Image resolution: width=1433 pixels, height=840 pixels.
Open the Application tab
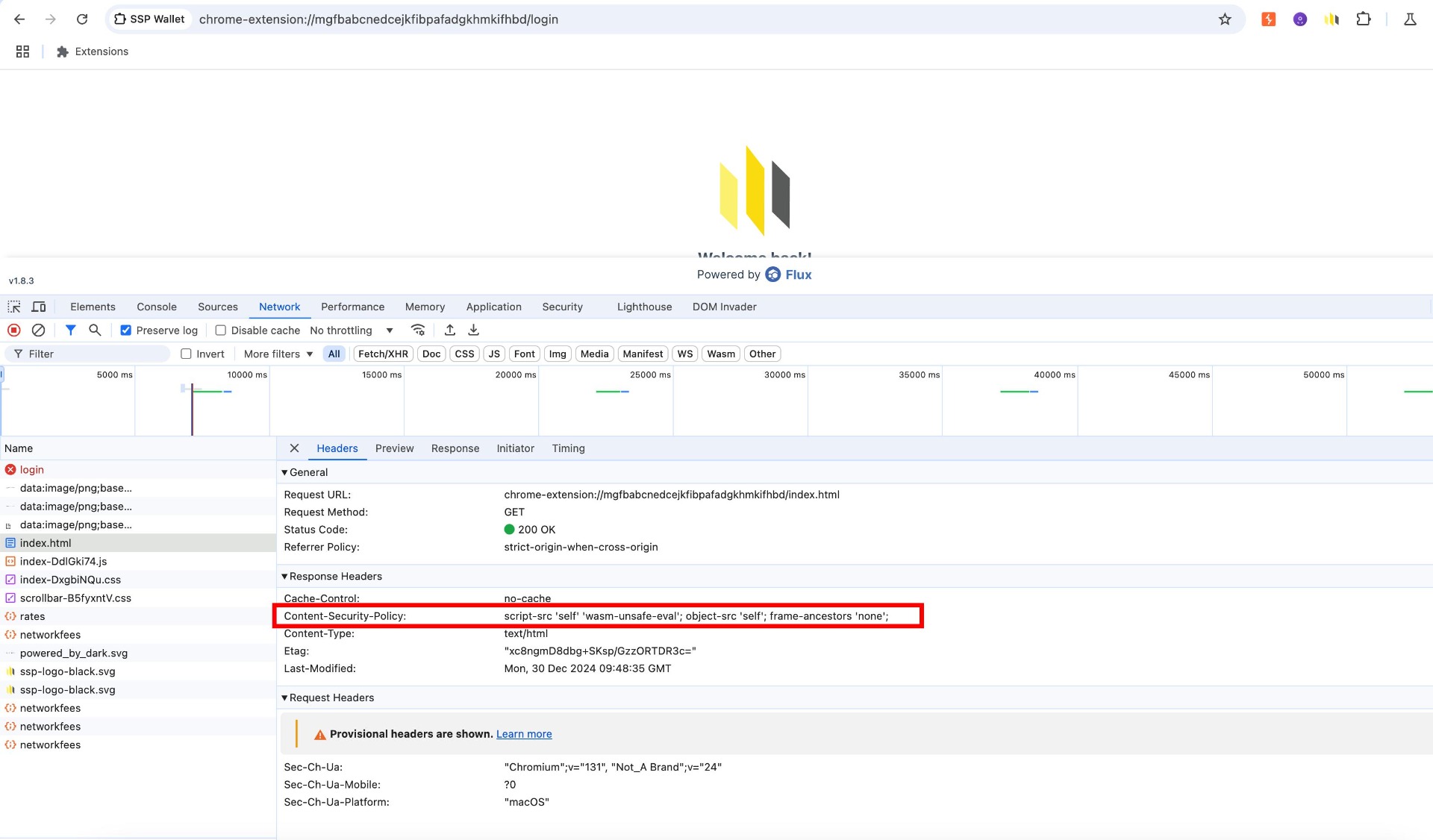point(494,307)
